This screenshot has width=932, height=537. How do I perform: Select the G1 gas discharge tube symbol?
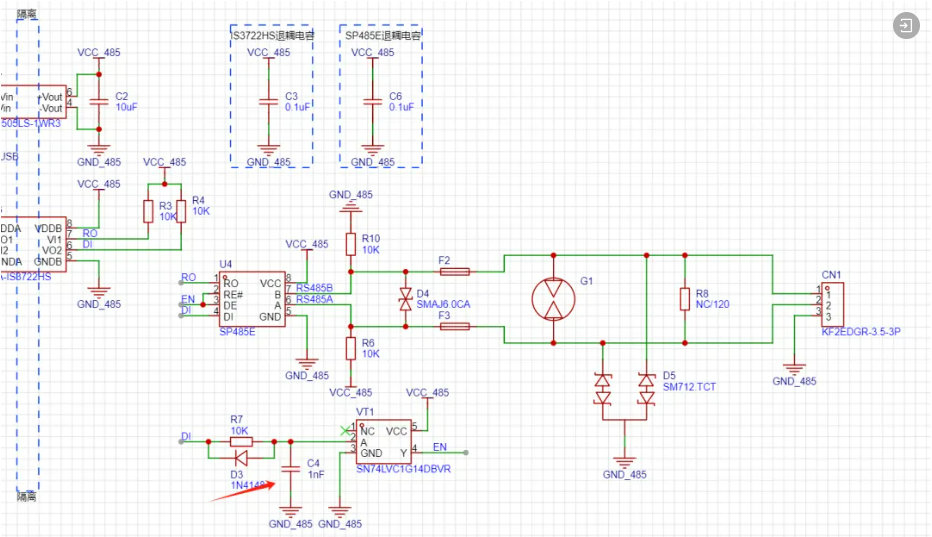tap(553, 298)
